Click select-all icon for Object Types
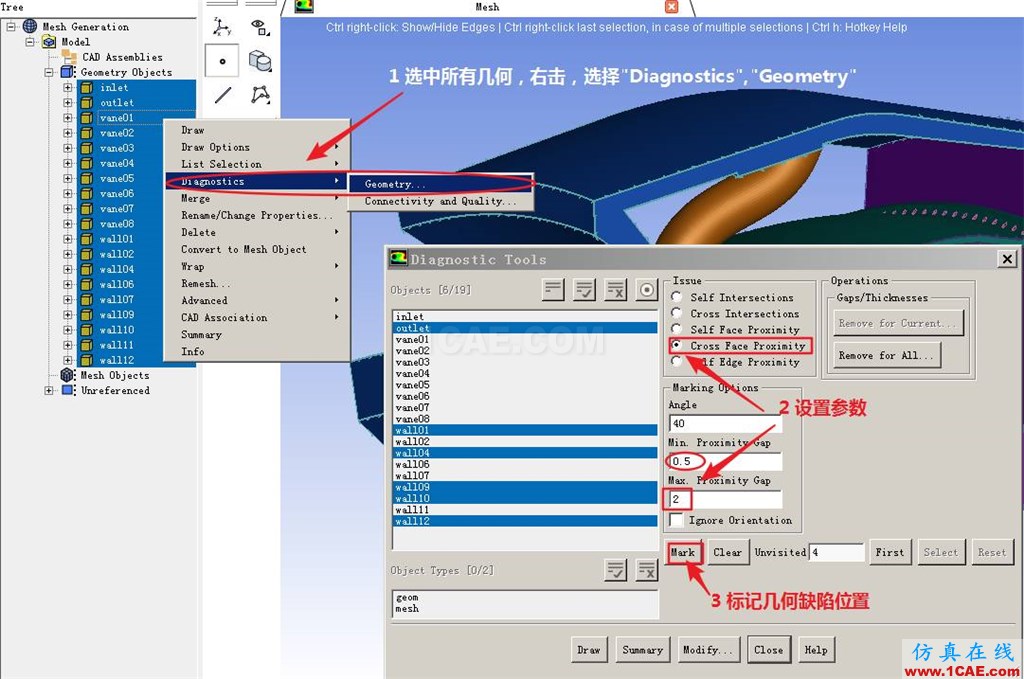The image size is (1024, 679). pos(616,570)
